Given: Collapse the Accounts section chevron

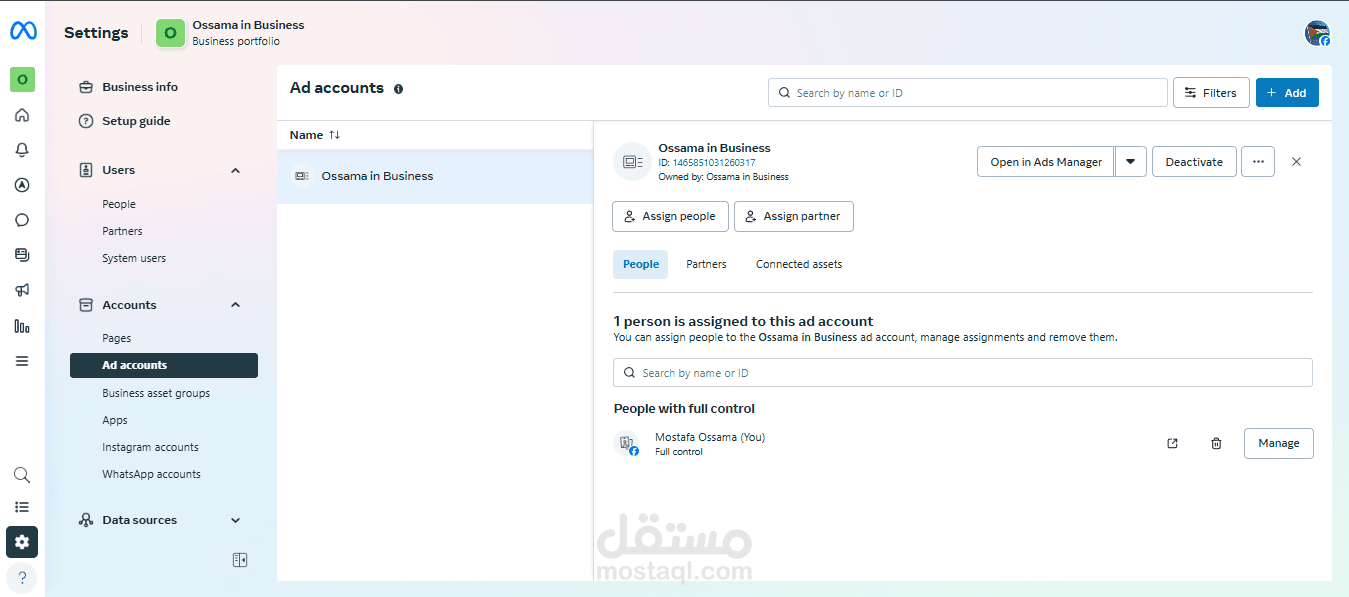Looking at the screenshot, I should click(x=236, y=305).
